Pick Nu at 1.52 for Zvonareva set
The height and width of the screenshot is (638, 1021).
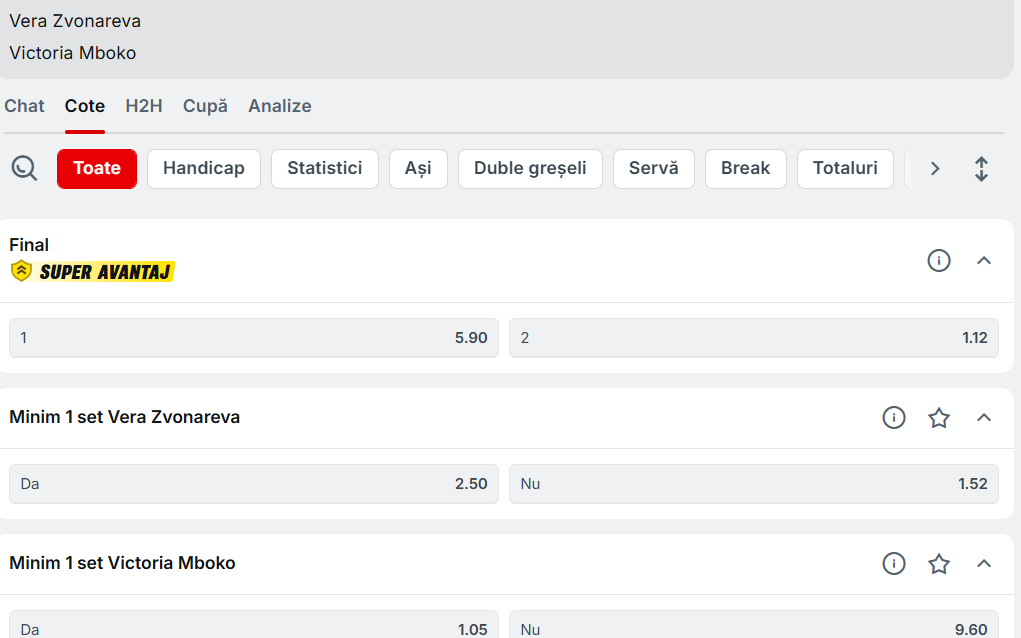coord(753,484)
